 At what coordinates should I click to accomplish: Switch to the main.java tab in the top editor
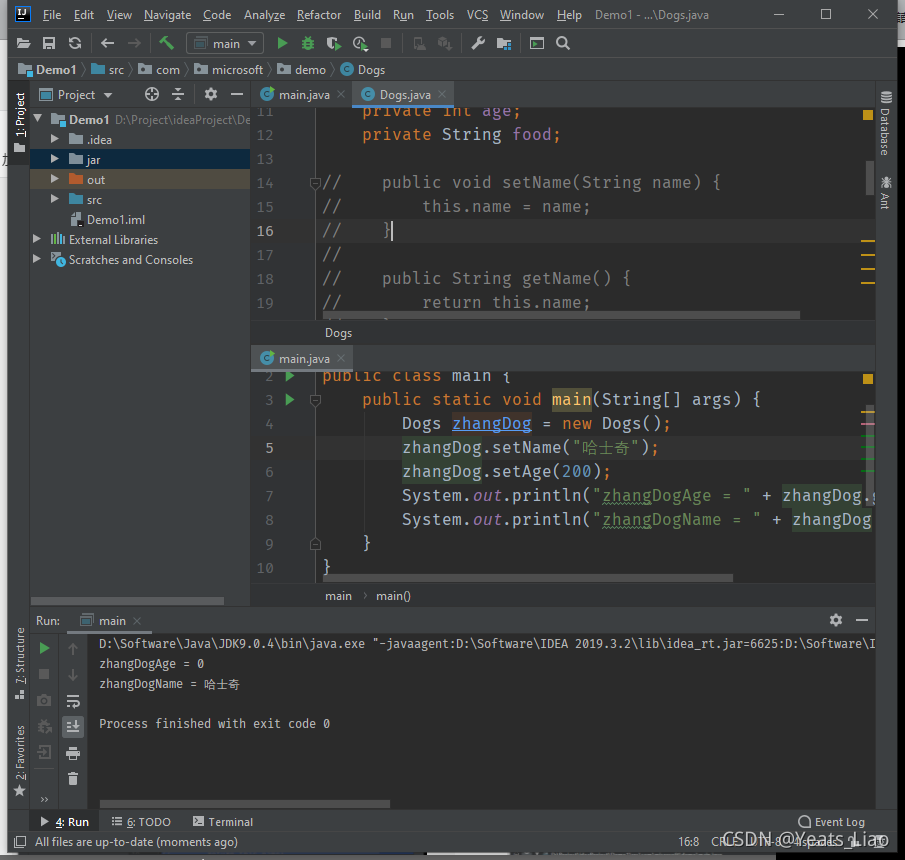pyautogui.click(x=302, y=94)
